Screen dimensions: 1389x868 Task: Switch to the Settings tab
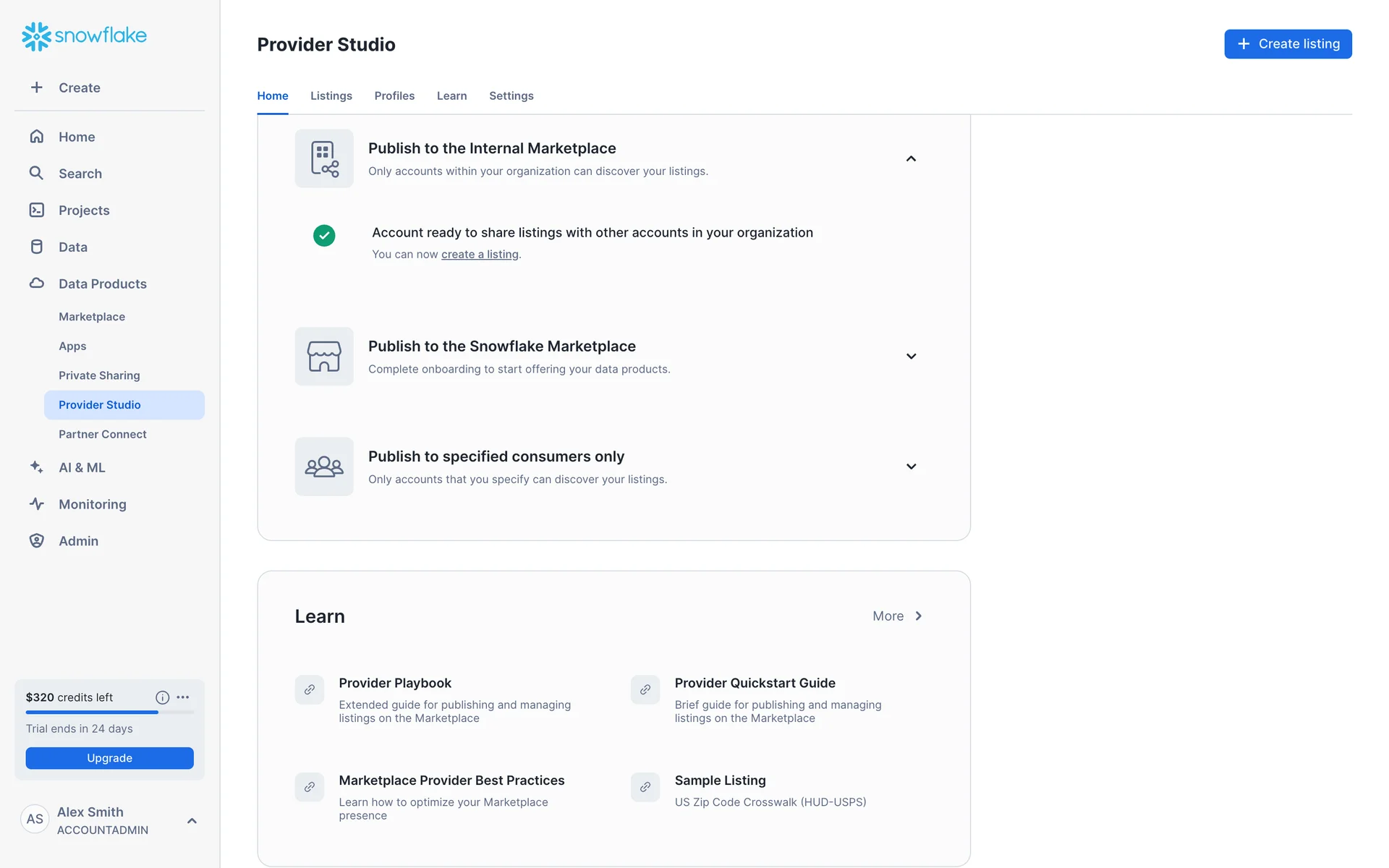(511, 95)
